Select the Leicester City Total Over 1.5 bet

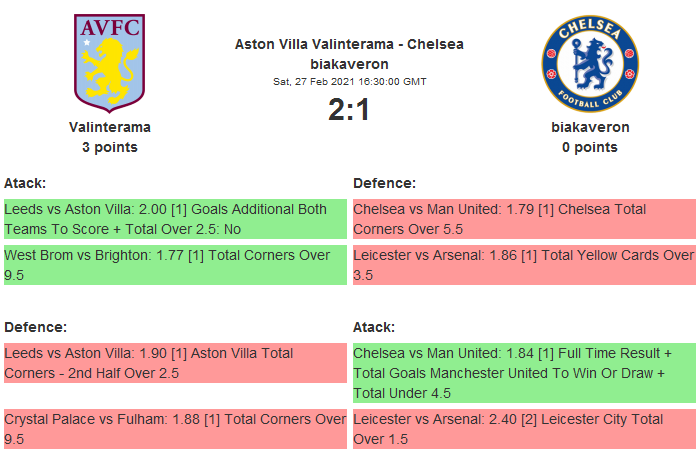(x=523, y=429)
